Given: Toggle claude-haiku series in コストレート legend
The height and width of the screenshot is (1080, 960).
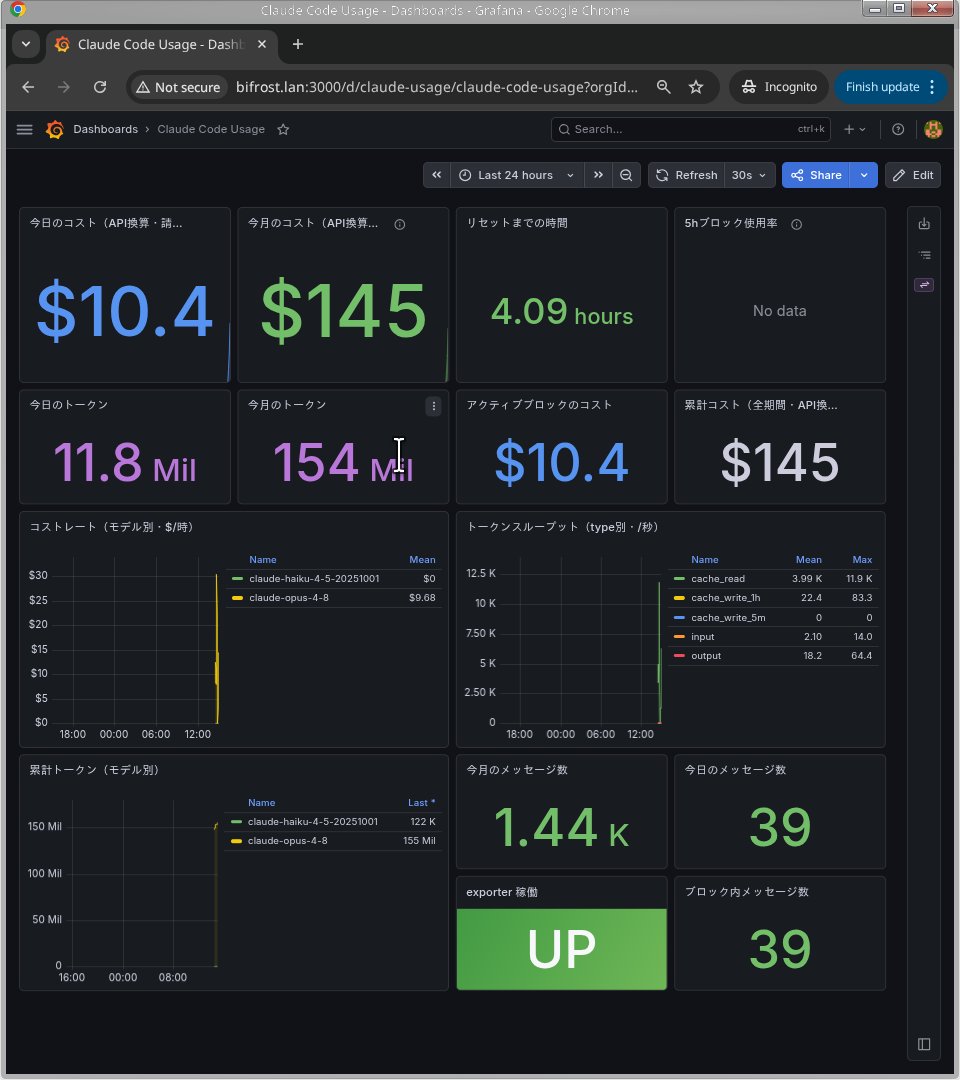Looking at the screenshot, I should point(314,579).
